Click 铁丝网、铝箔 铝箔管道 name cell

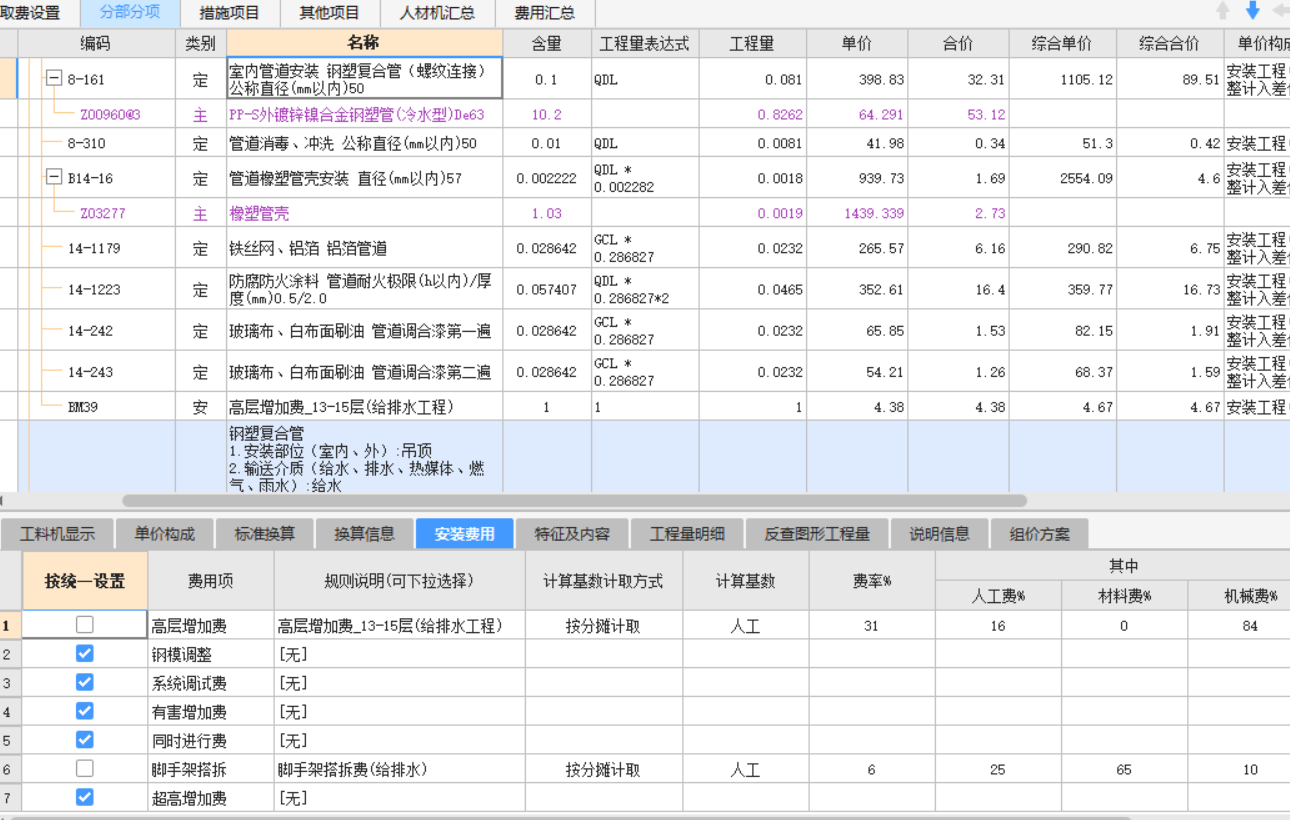pos(364,248)
